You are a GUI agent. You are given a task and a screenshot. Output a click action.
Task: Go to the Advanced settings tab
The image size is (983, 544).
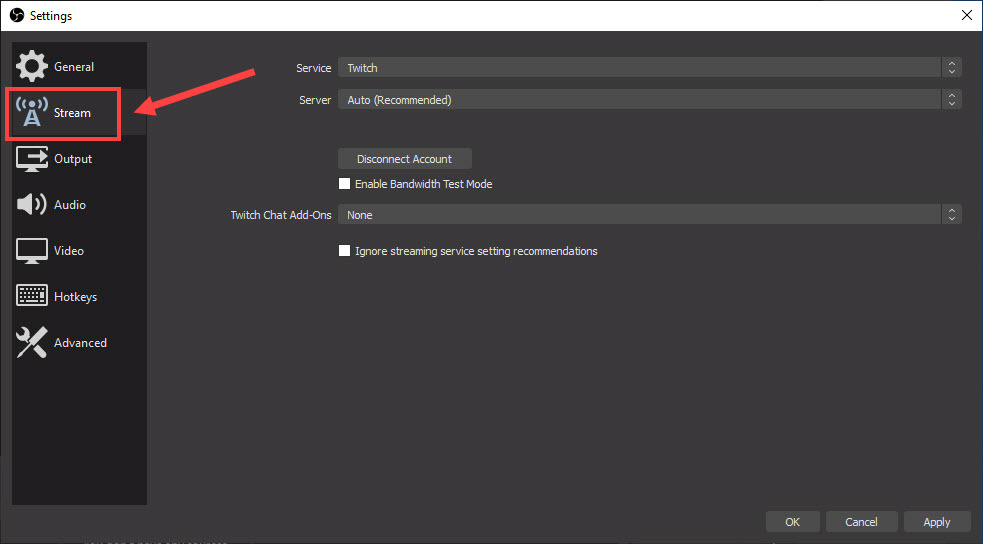[80, 343]
